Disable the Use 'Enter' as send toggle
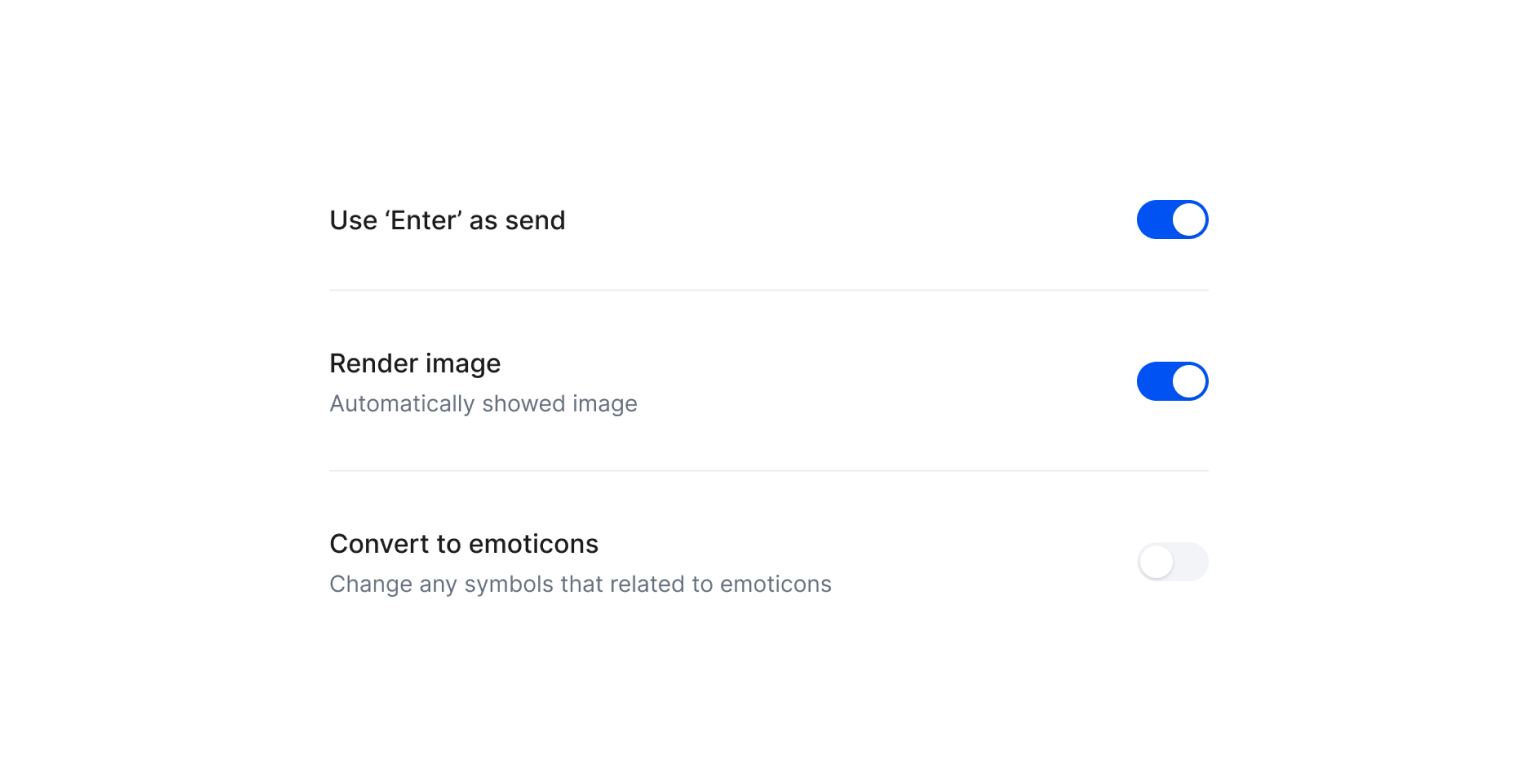The image size is (1536, 768). pyautogui.click(x=1172, y=220)
